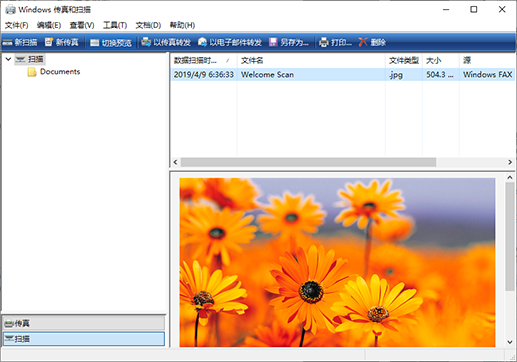Click the 打印... toolbar label
Image resolution: width=517 pixels, height=362 pixels.
point(341,42)
